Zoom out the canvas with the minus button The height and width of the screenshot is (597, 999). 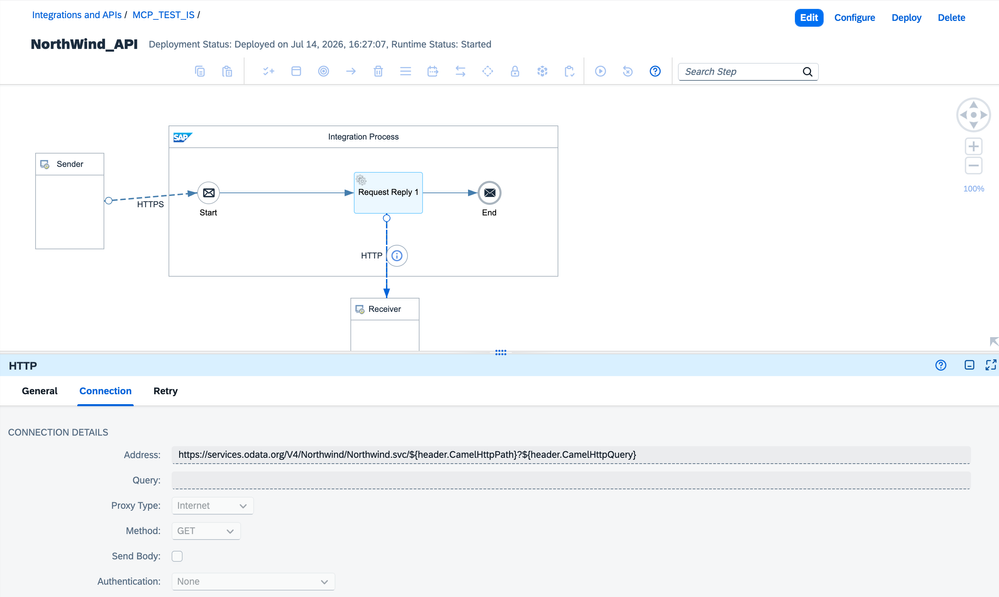(974, 166)
